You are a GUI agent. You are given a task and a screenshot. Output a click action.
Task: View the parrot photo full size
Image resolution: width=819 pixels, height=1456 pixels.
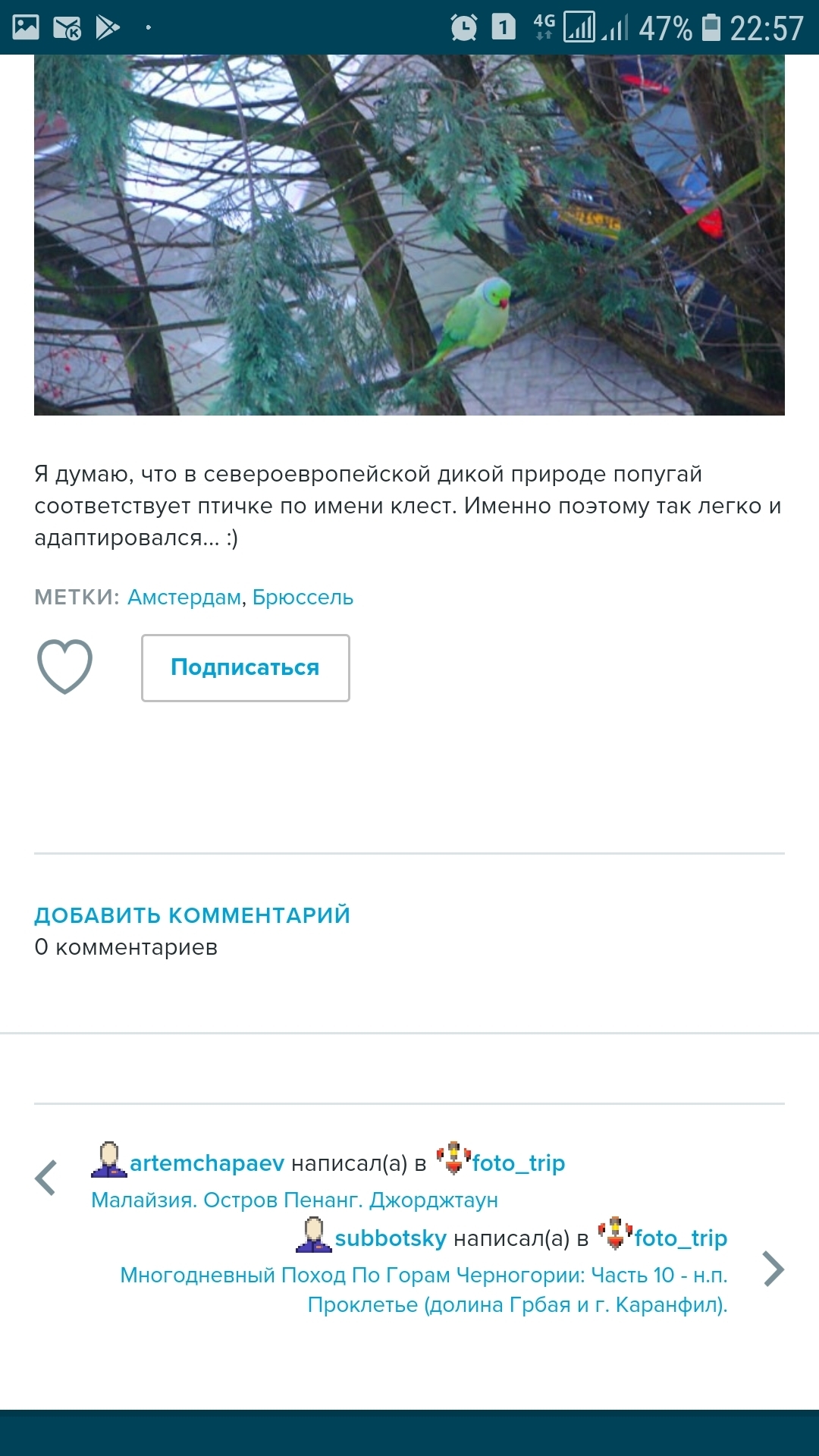[x=409, y=235]
